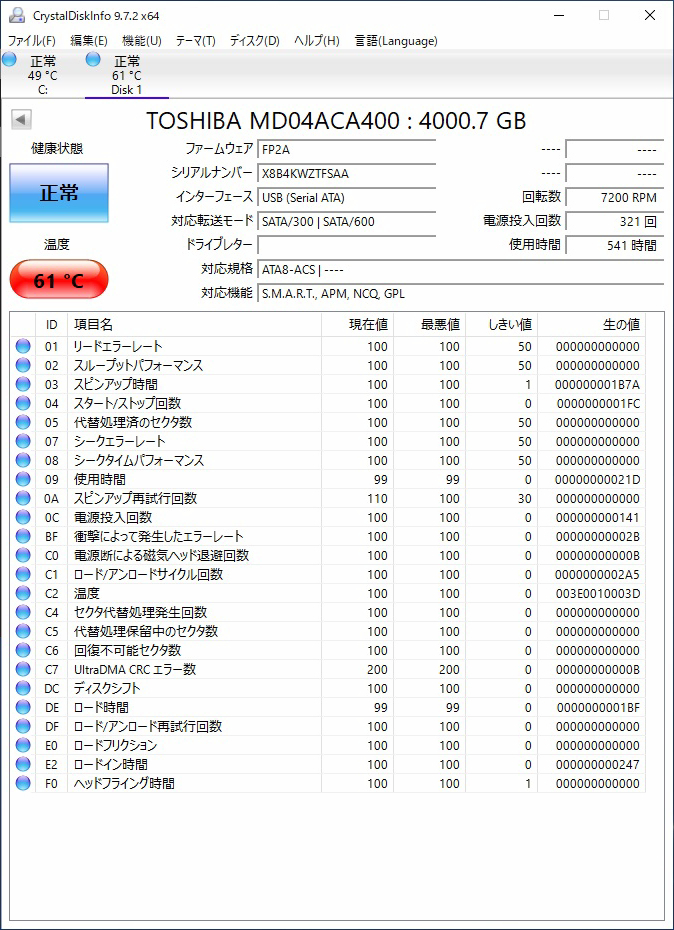674x930 pixels.
Task: Click the status orb for C6 回復不可能セクタ数
Action: (23, 650)
